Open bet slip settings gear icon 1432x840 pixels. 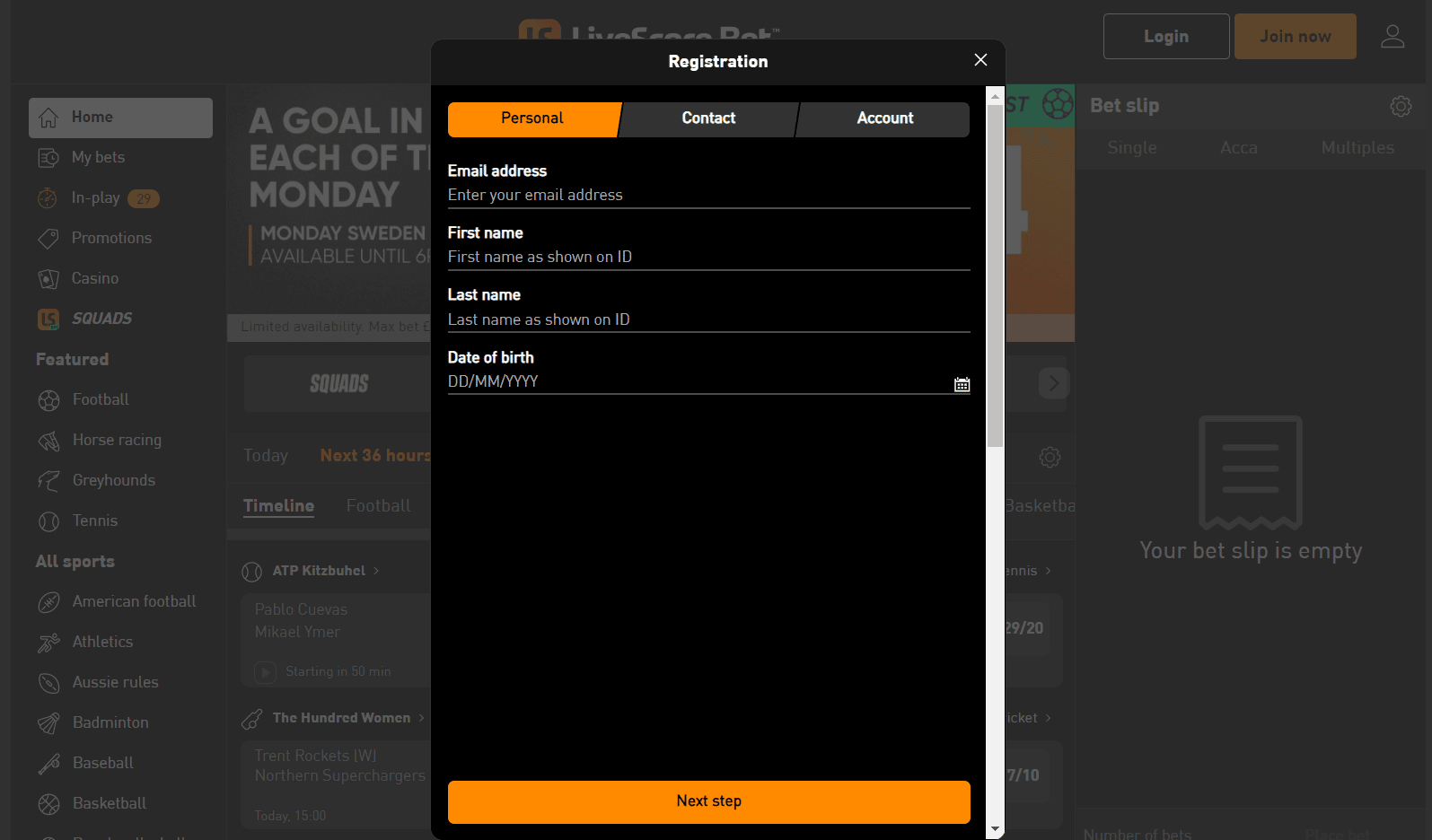(x=1400, y=106)
